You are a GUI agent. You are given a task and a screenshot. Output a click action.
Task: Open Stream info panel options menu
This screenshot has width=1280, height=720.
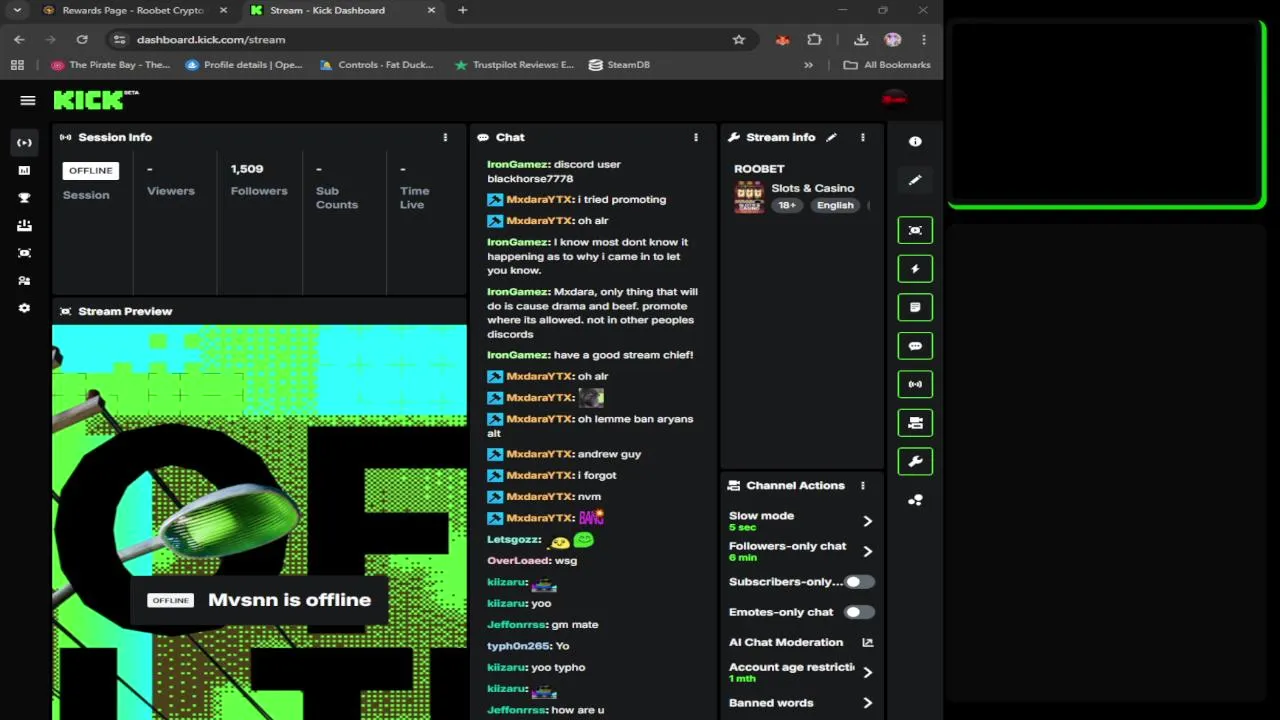pyautogui.click(x=863, y=137)
